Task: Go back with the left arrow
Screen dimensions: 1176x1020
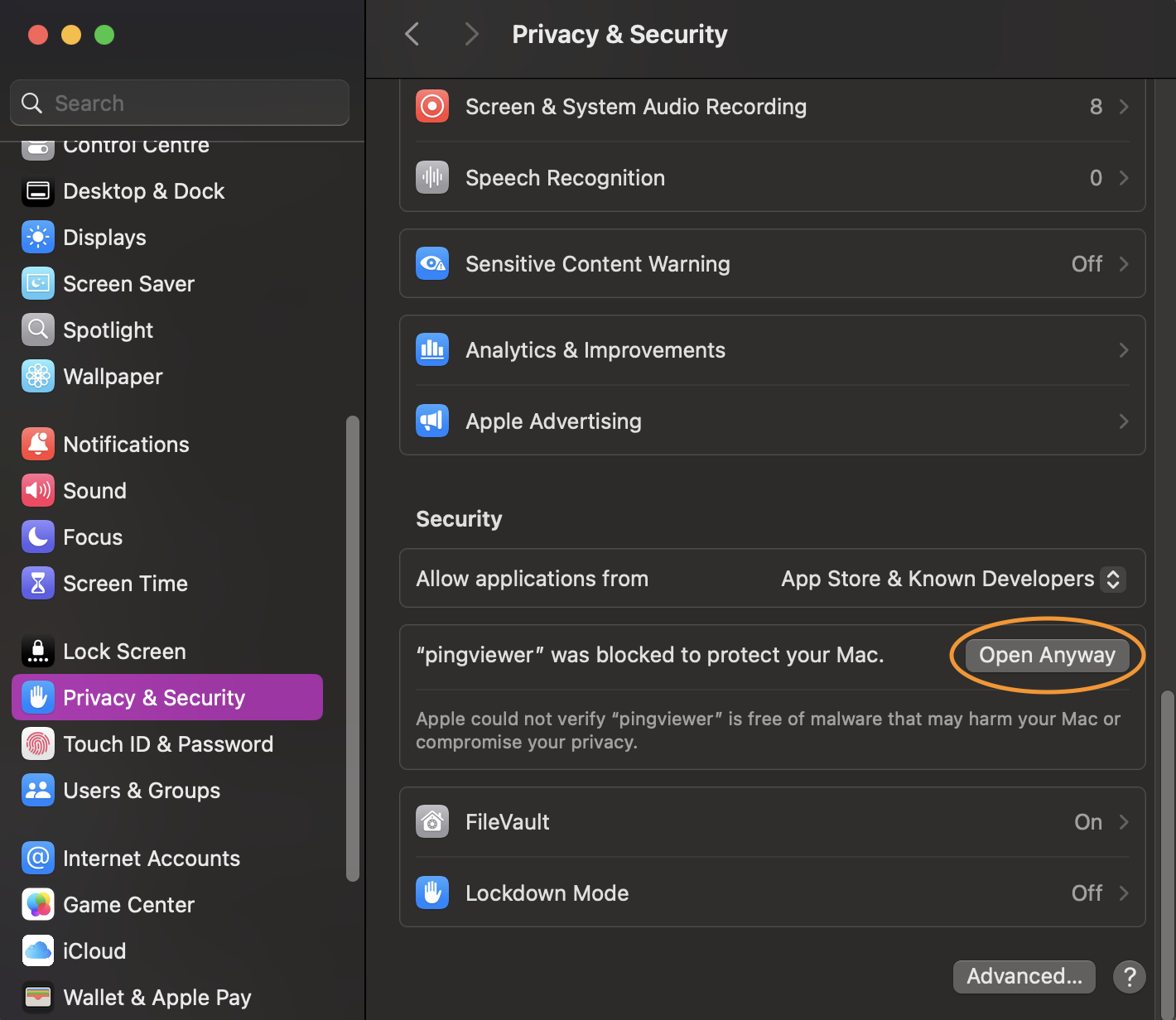Action: 412,34
